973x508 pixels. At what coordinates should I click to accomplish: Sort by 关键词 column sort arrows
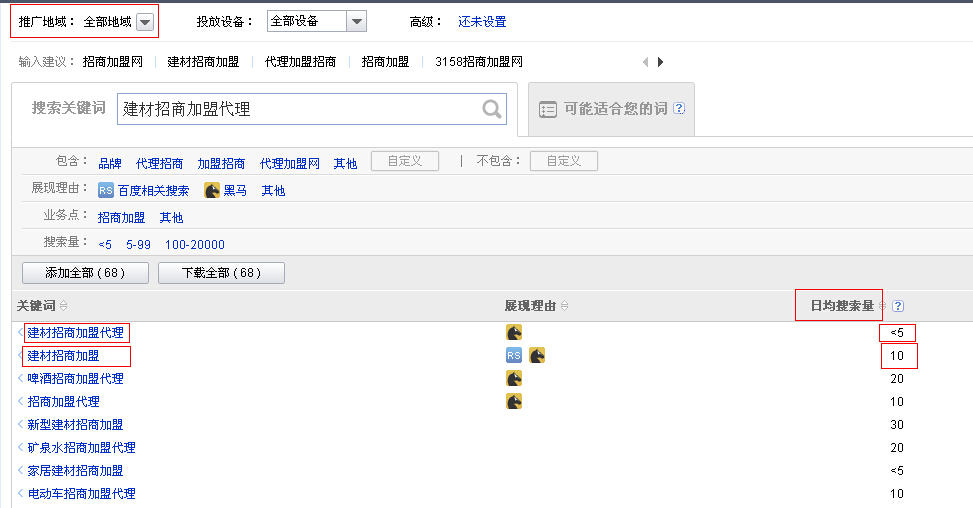click(x=63, y=306)
